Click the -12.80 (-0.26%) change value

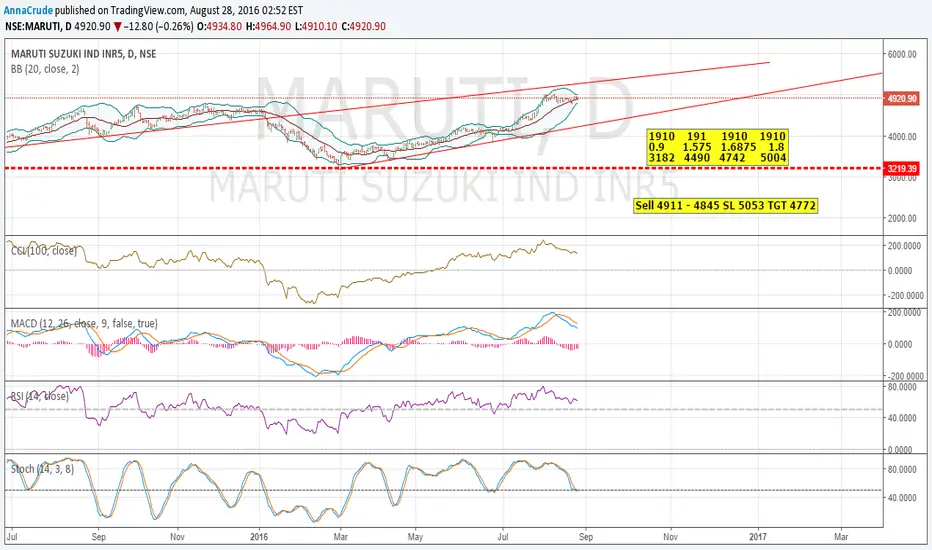[158, 26]
